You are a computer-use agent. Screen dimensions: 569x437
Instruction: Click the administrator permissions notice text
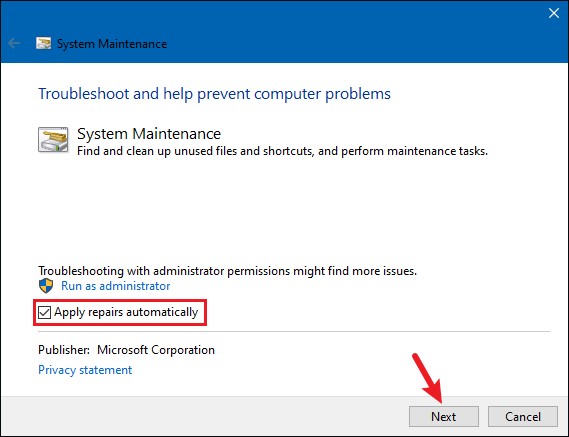click(228, 271)
